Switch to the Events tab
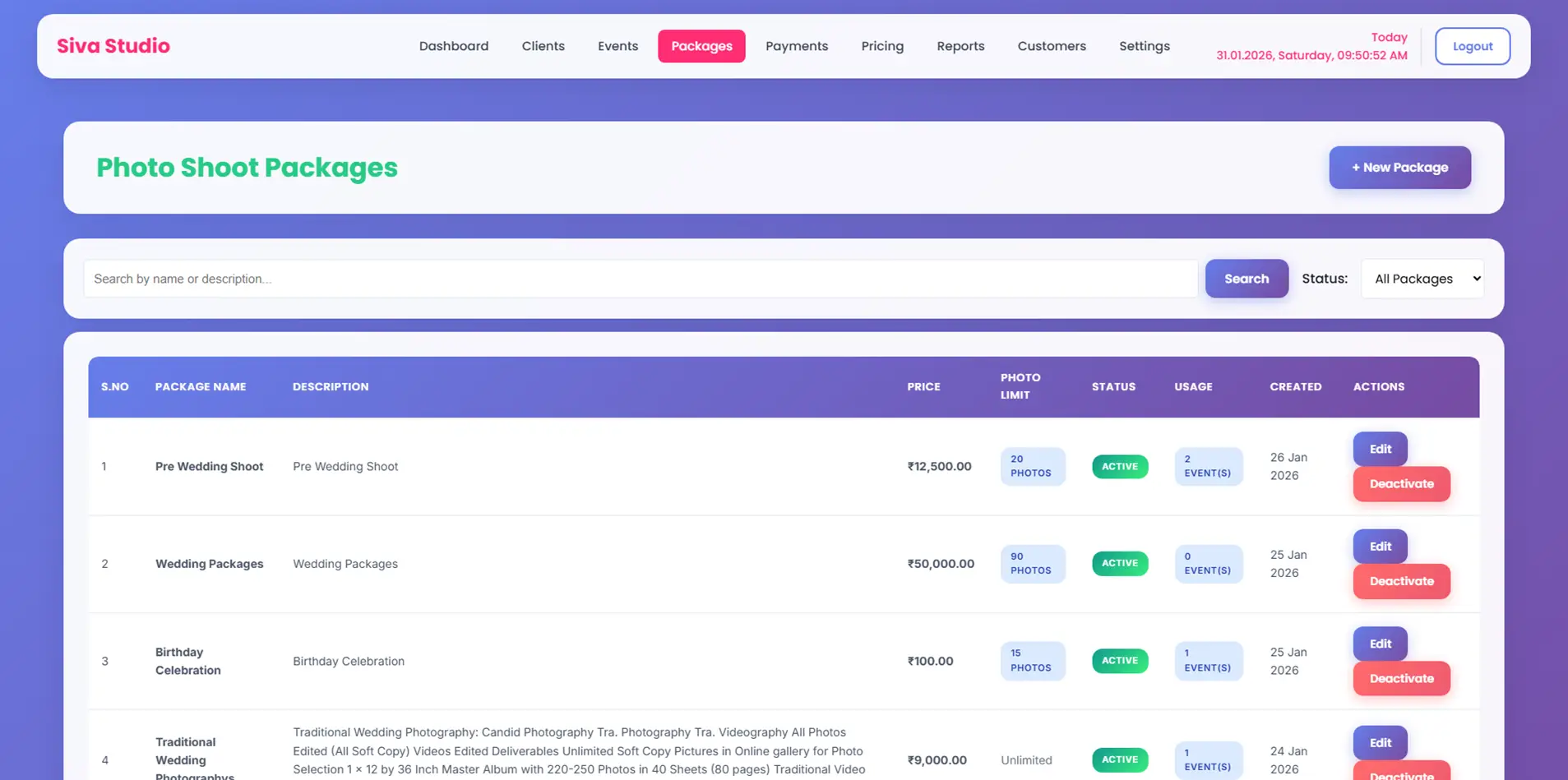Screen dimensions: 1568x780 point(617,46)
